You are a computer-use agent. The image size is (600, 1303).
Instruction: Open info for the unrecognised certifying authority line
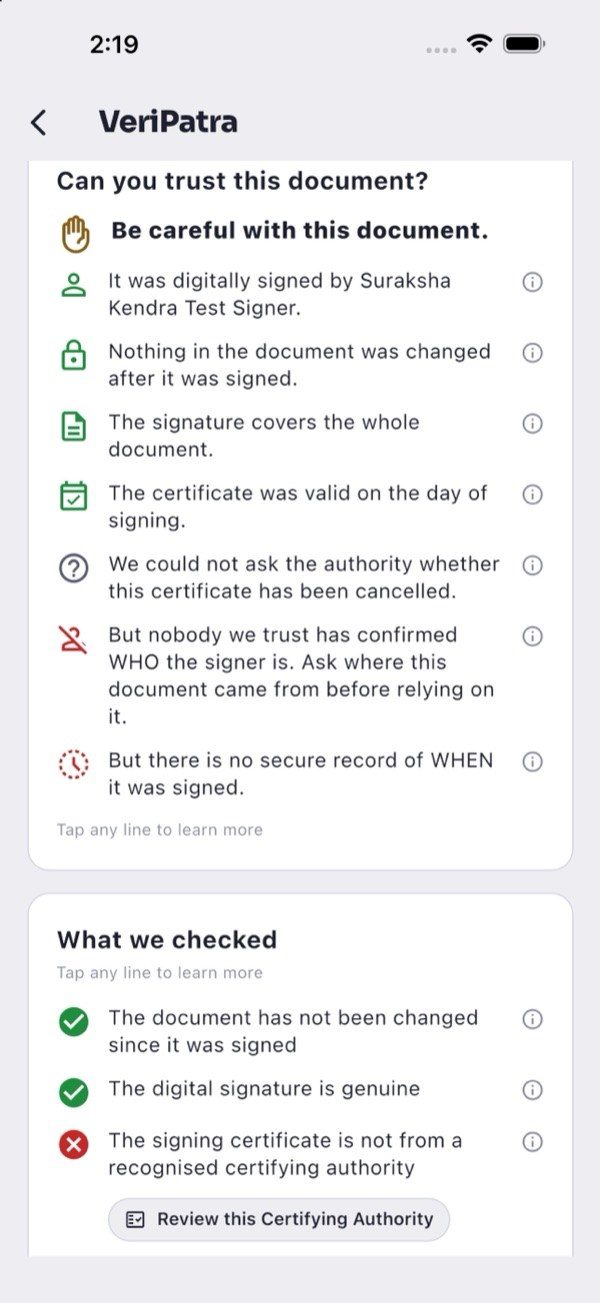pyautogui.click(x=533, y=1142)
